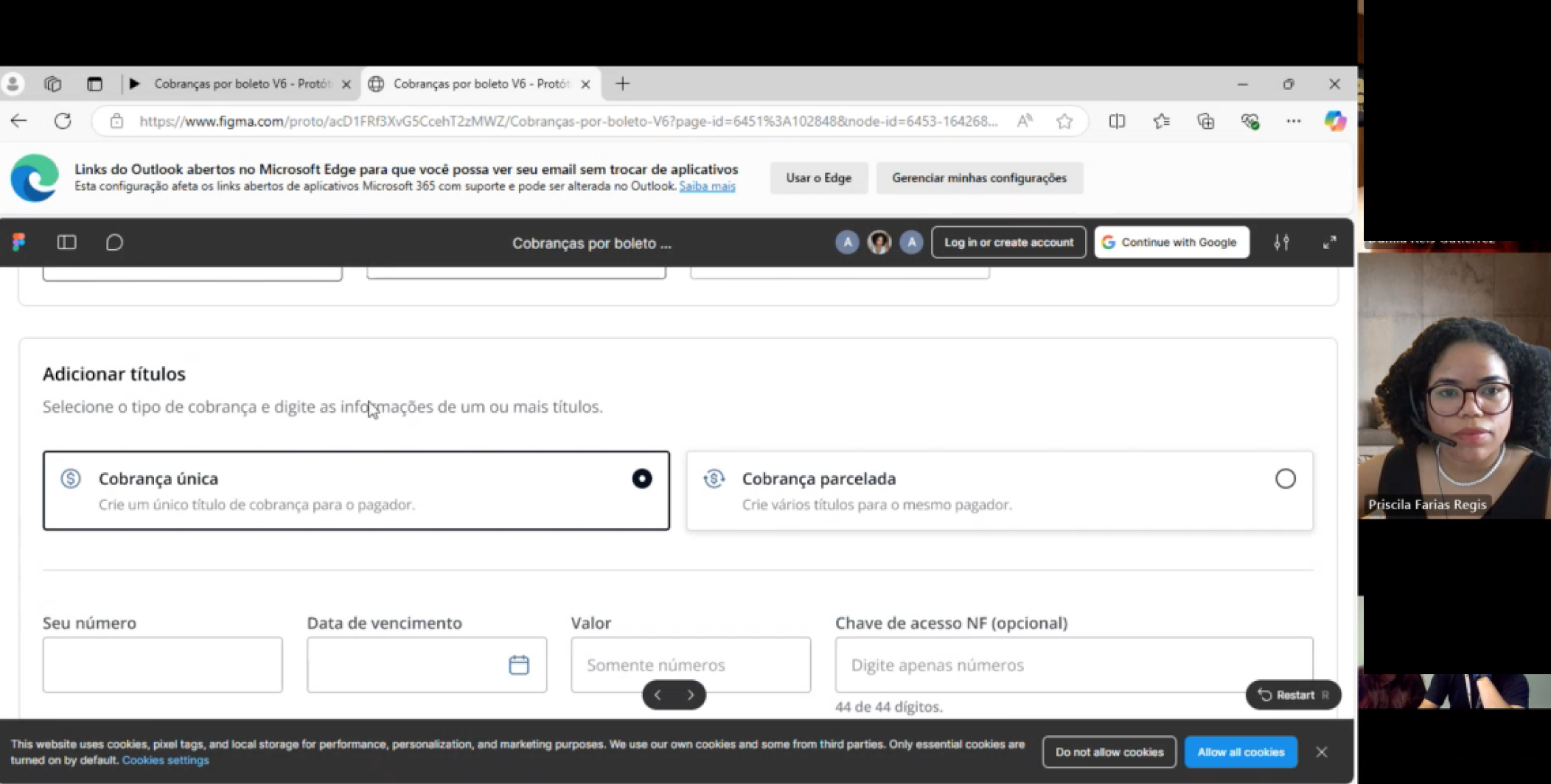Open the Collections icon in Edge

pos(1205,121)
